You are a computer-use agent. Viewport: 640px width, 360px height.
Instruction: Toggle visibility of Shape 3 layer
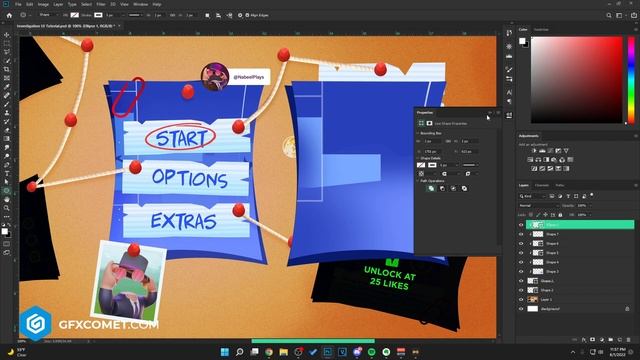coord(521,271)
